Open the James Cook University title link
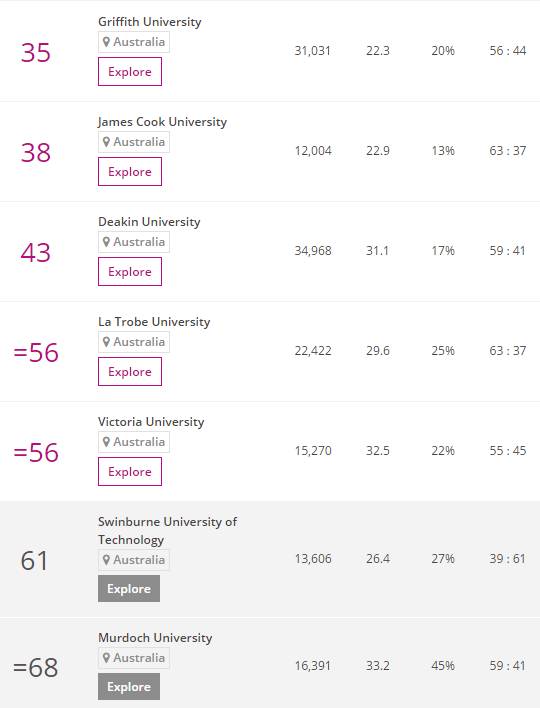The image size is (540, 708). (163, 122)
